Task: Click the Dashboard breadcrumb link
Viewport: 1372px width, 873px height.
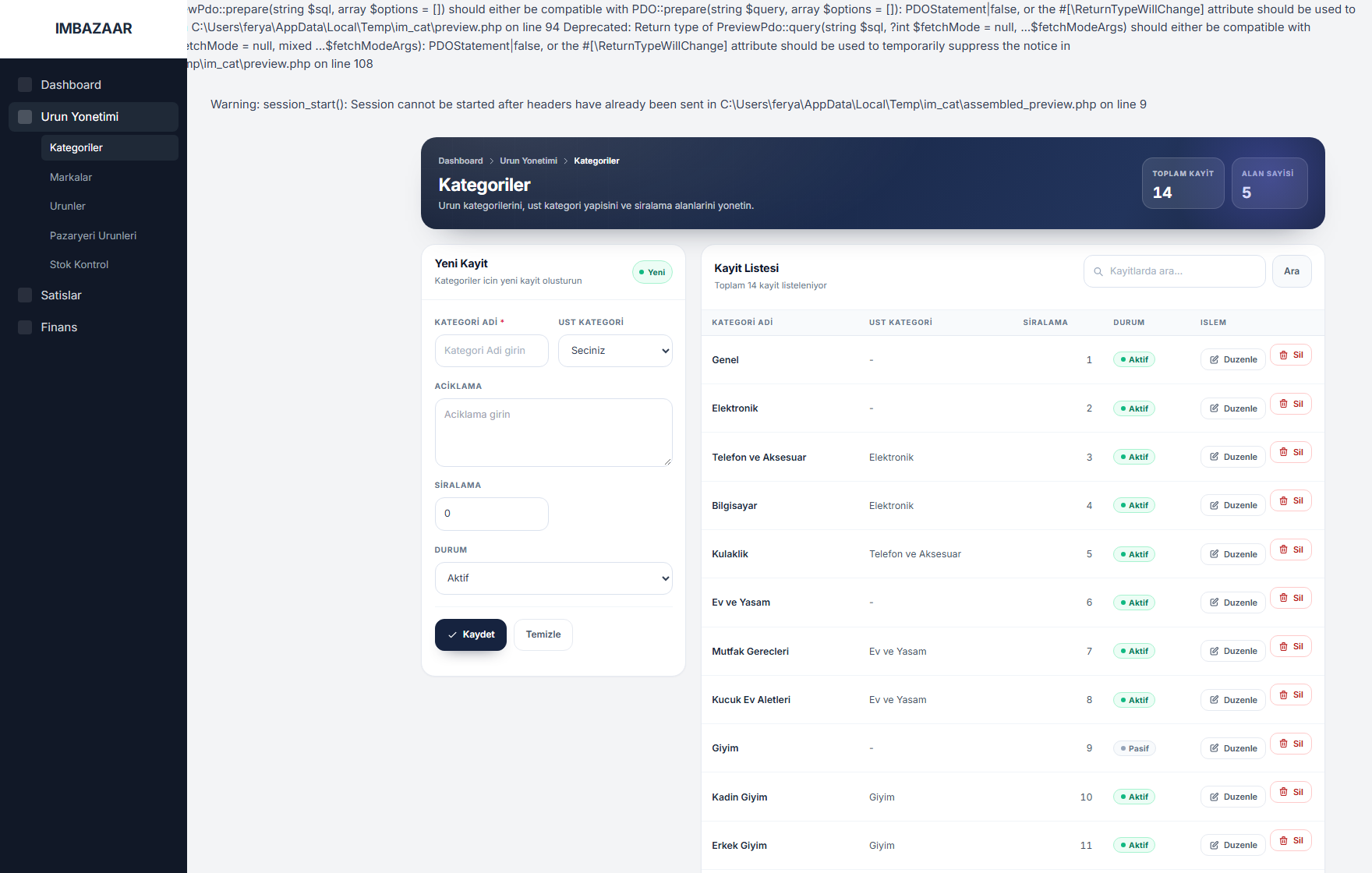Action: tap(461, 161)
